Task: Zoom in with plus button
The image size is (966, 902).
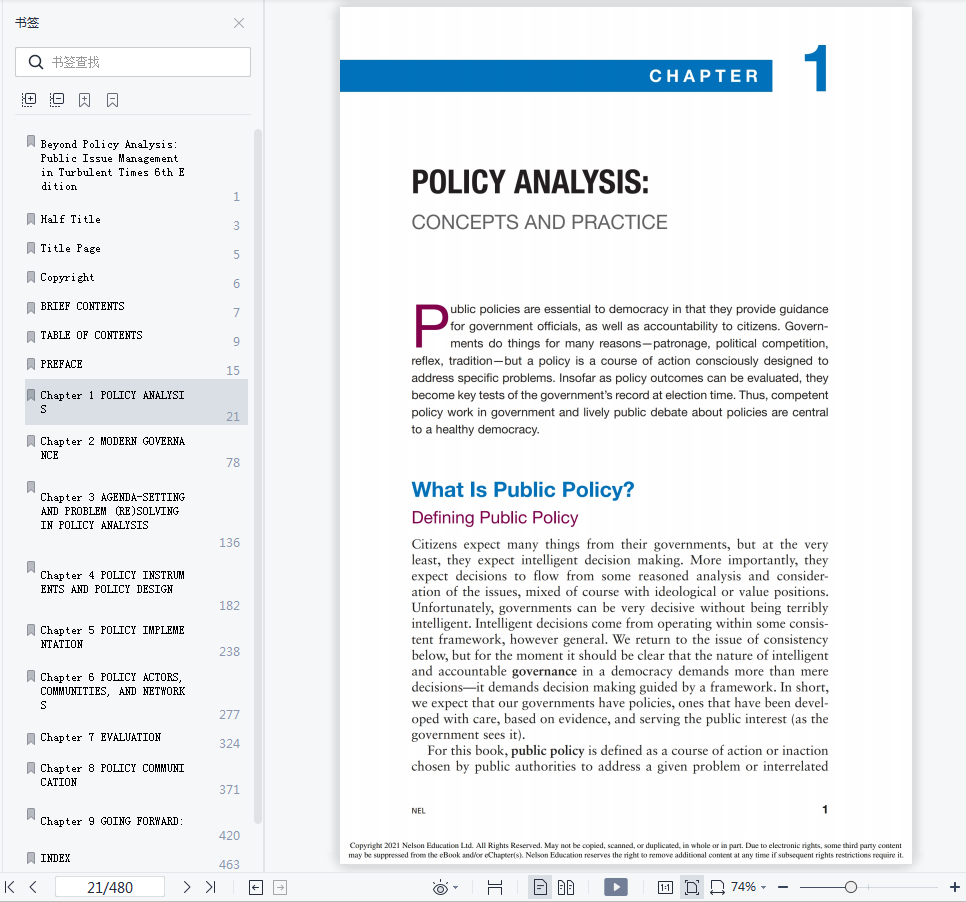Action: point(954,887)
